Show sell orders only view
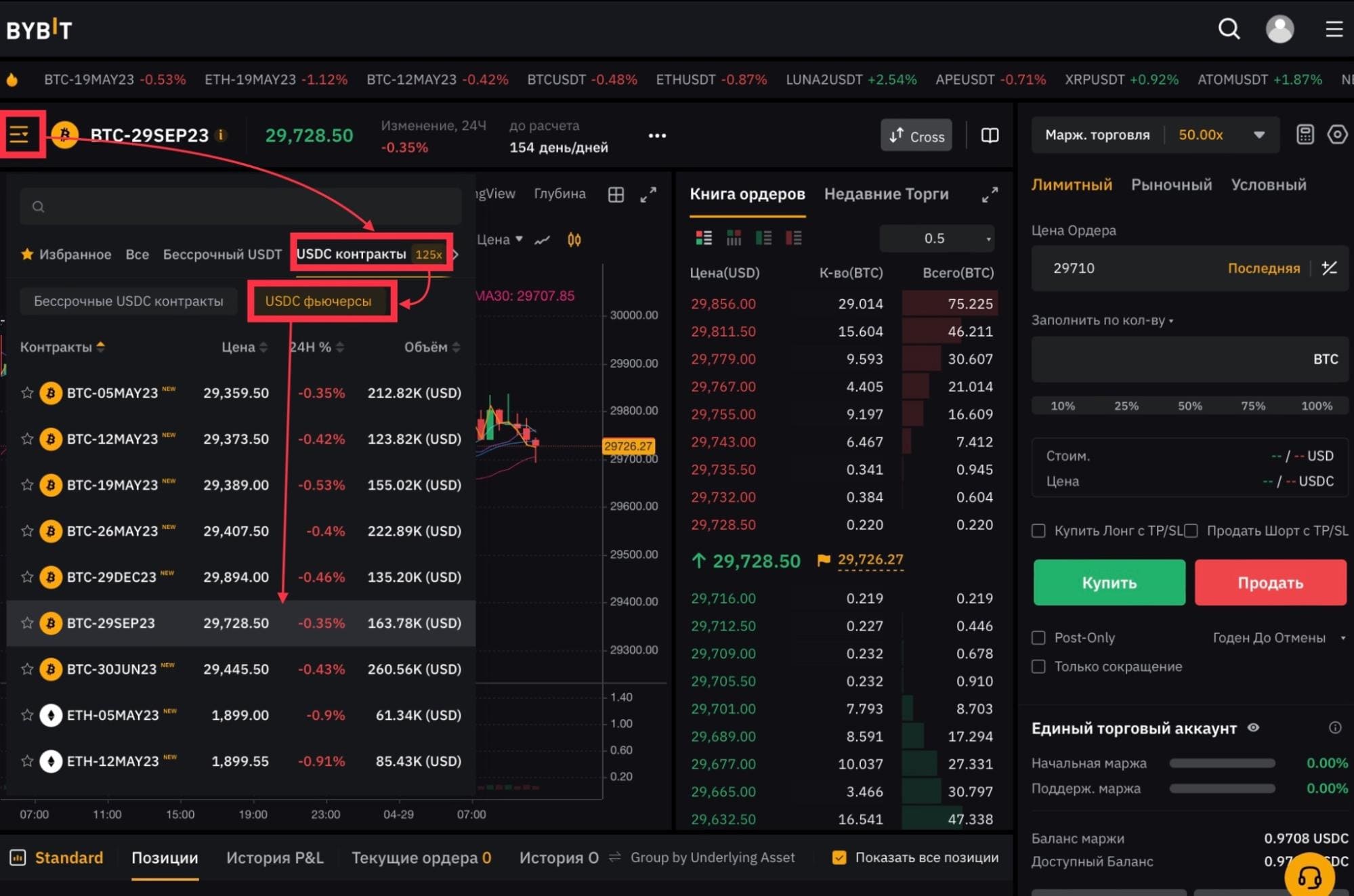This screenshot has height=896, width=1354. (x=793, y=238)
